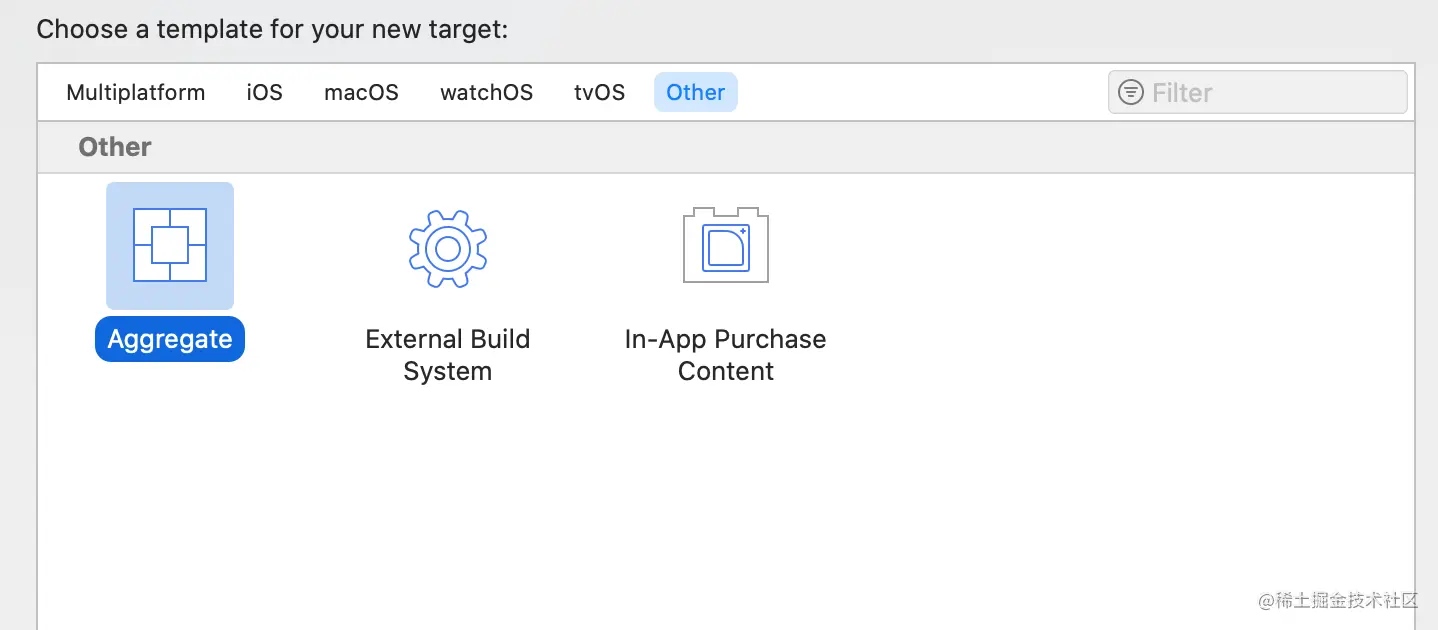Click the highlighted Other tab
The image size is (1438, 630).
tap(695, 93)
